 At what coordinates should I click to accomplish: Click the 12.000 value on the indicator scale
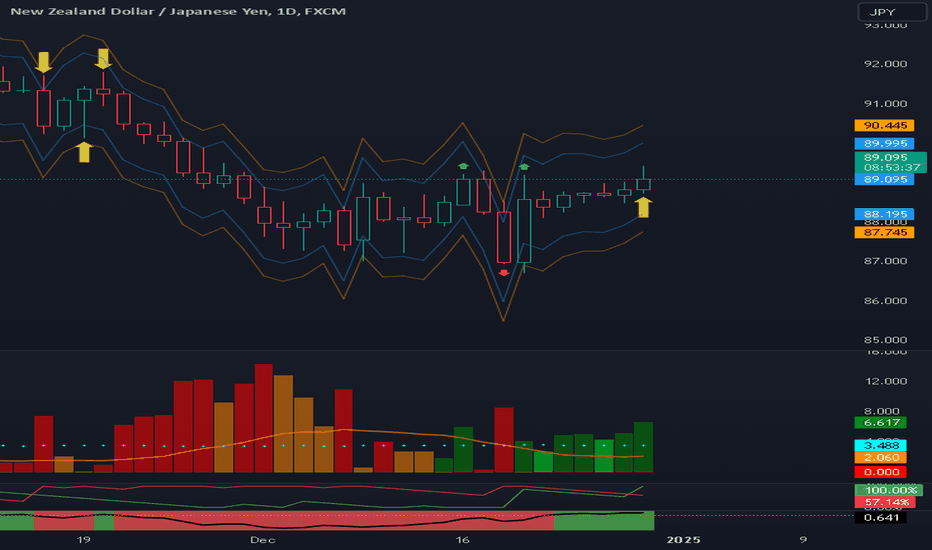click(886, 381)
